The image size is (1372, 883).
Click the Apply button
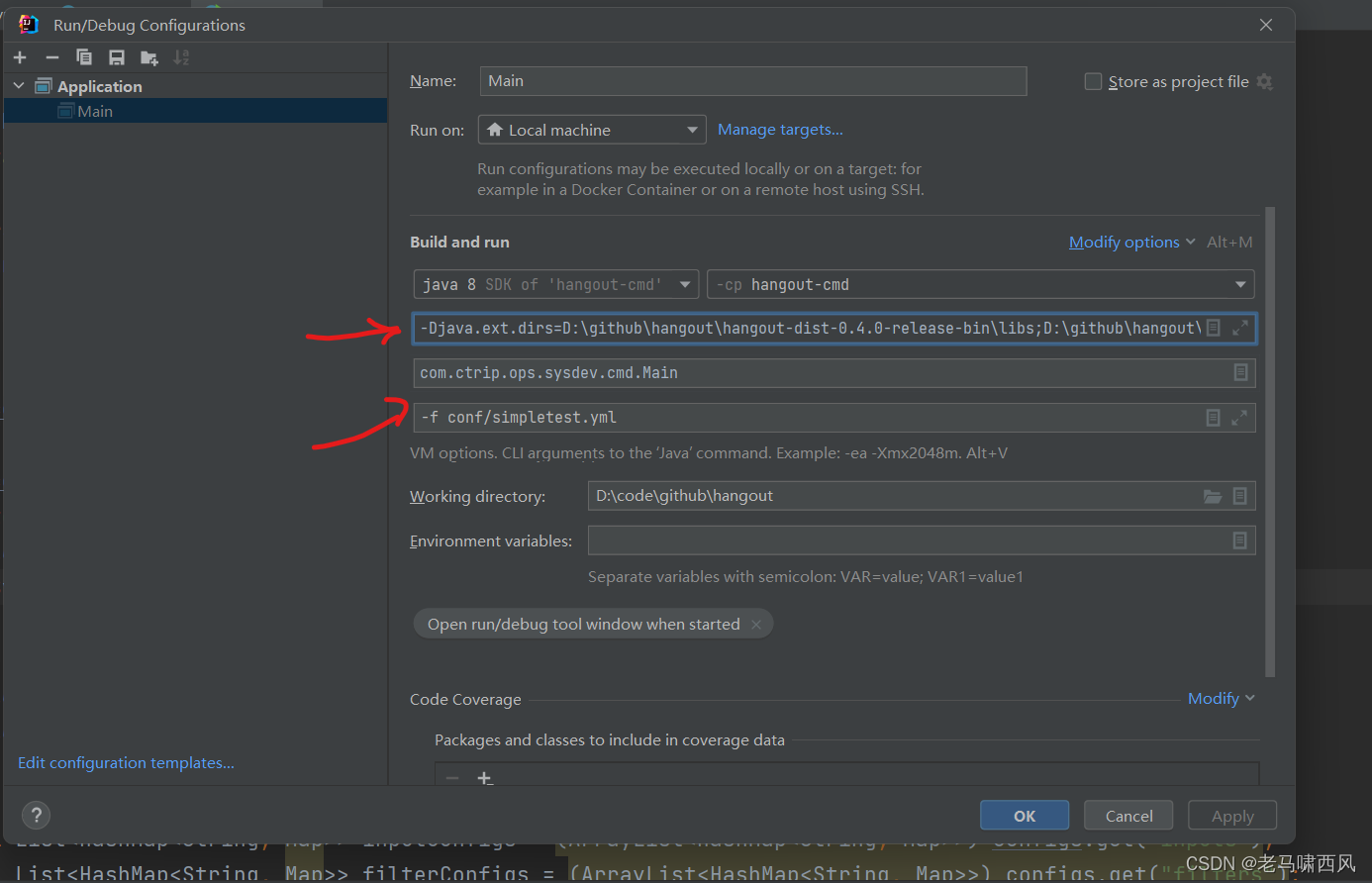(x=1232, y=816)
